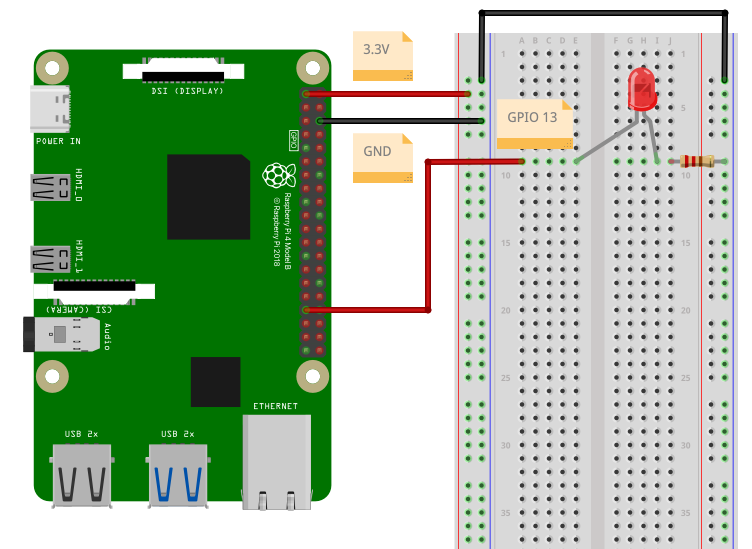Select the GPIO 13 sticky note
Viewport: 752px width, 549px height.
(x=535, y=124)
